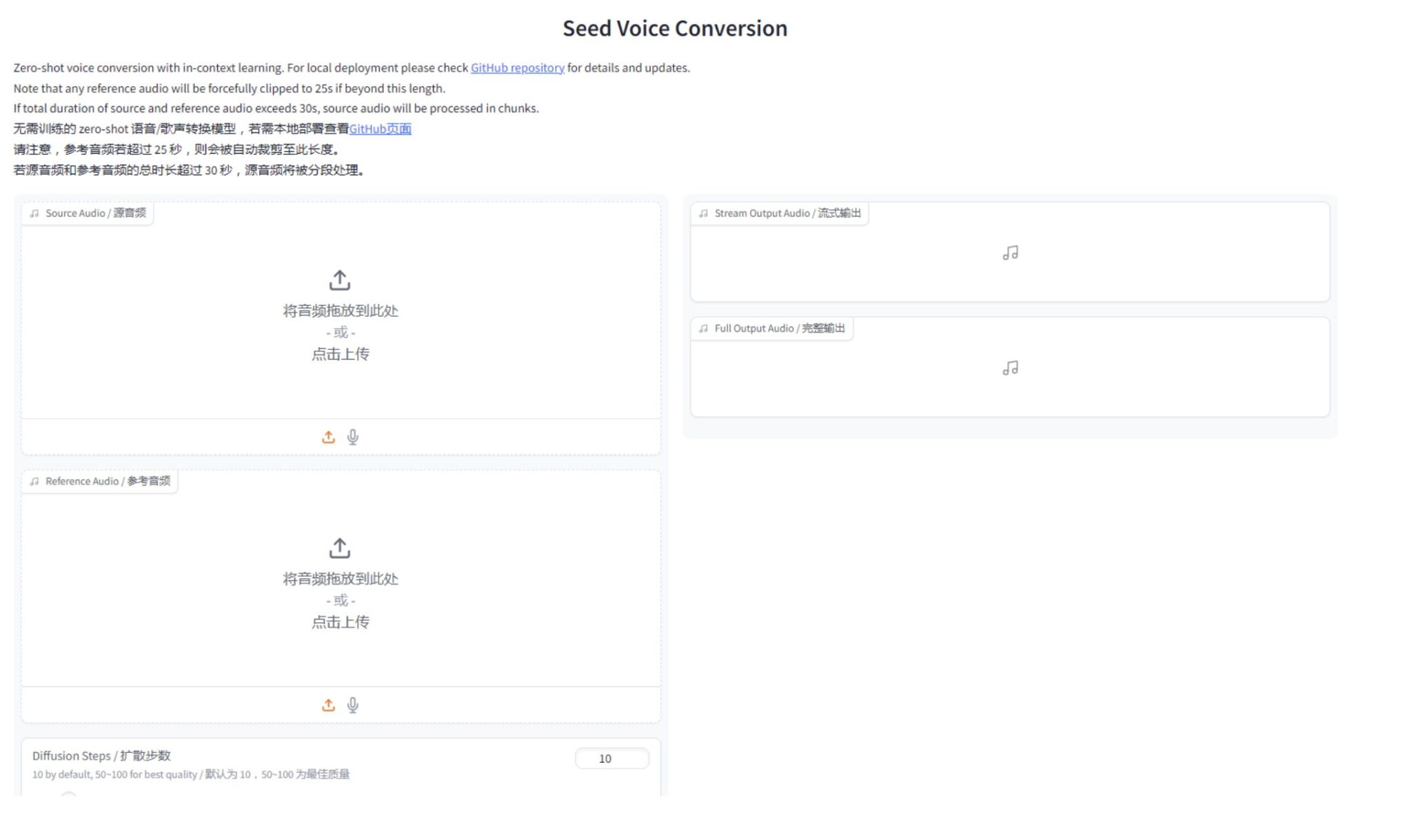Click the Reference Audio / 参考音频 label
The height and width of the screenshot is (840, 1412).
[108, 481]
